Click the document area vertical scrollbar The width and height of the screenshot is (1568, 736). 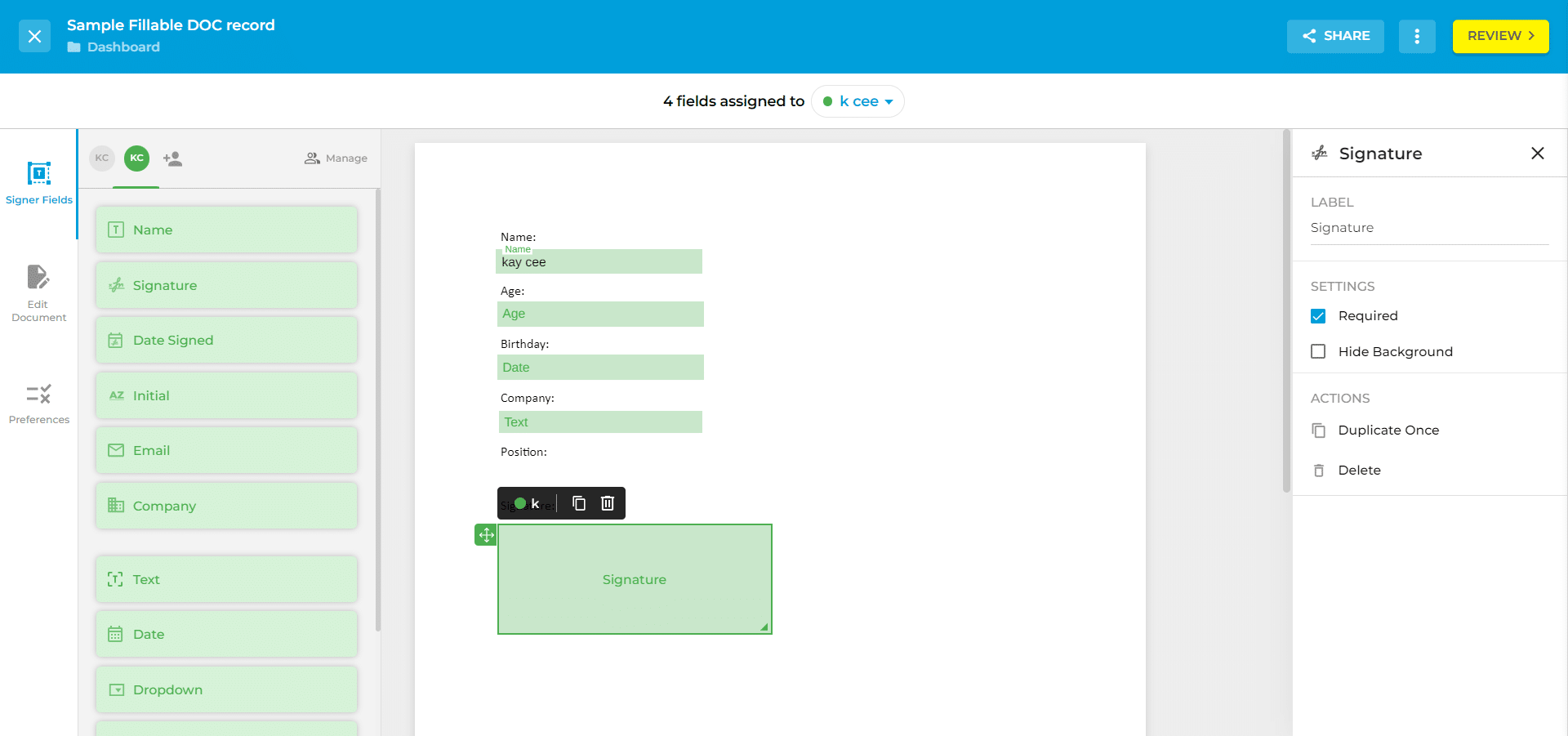point(1286,310)
